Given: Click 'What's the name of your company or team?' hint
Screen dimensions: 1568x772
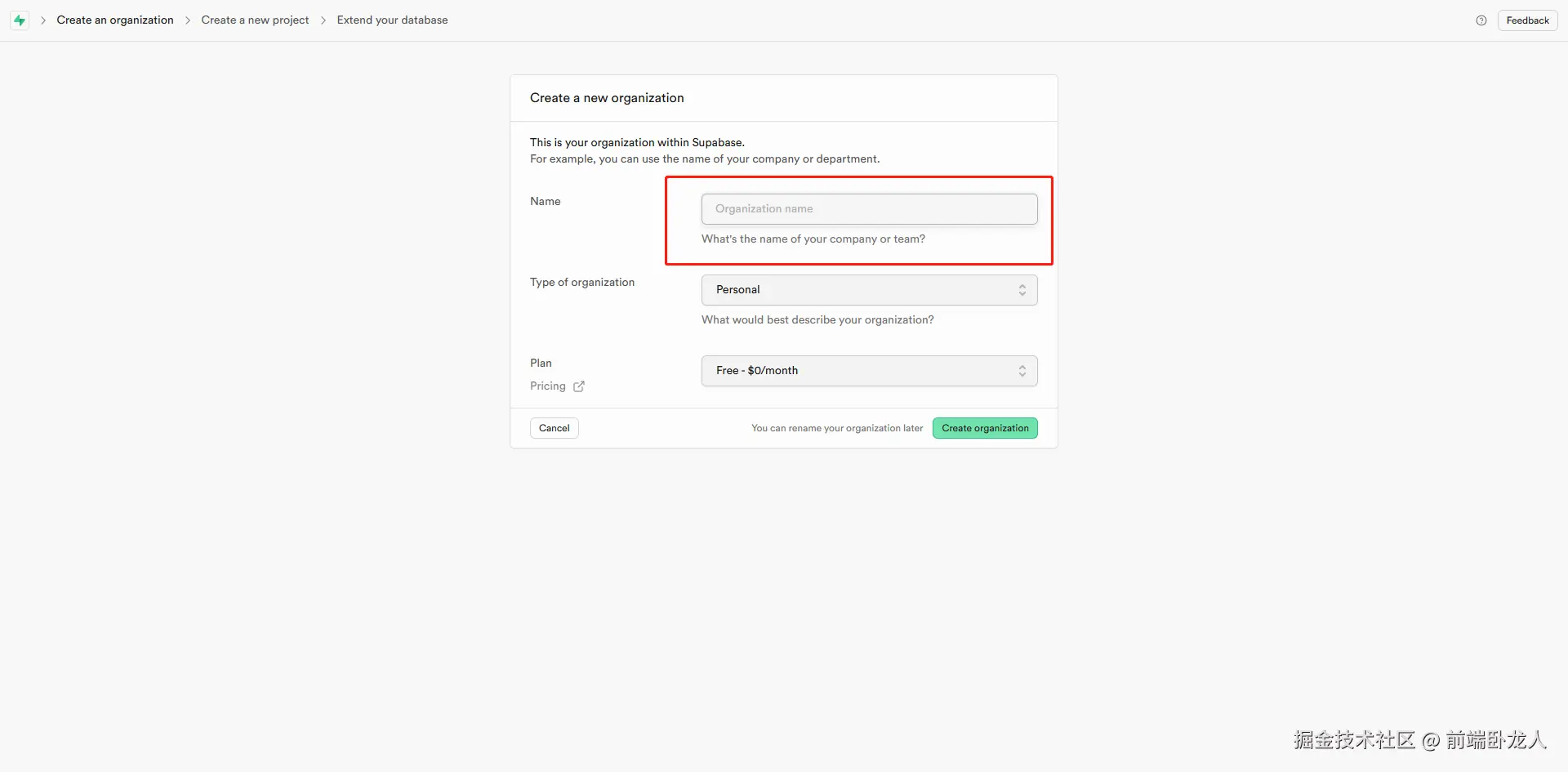Looking at the screenshot, I should [813, 239].
